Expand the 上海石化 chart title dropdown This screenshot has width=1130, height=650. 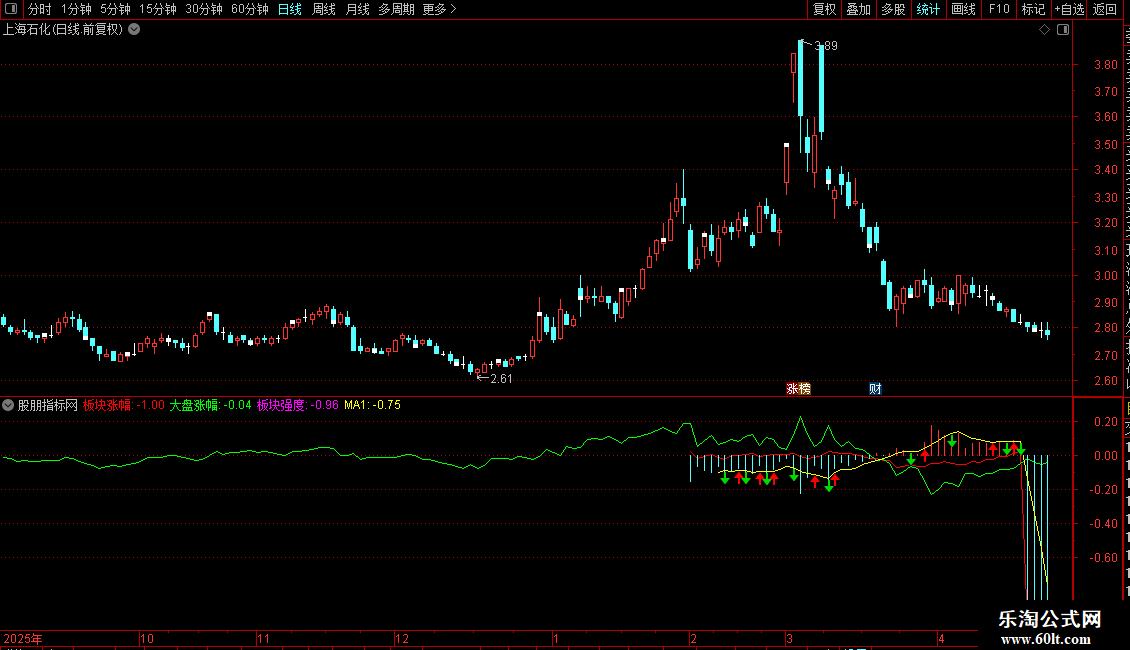click(x=134, y=30)
